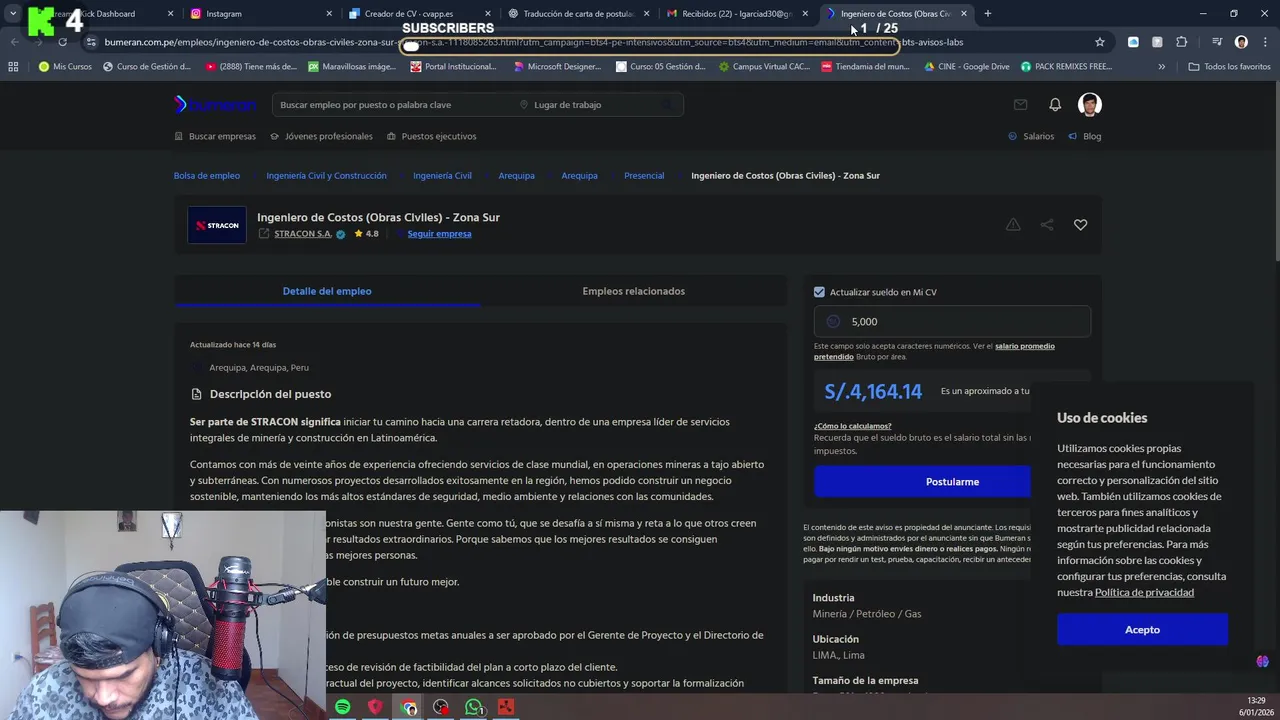1280x720 pixels.
Task: Go to Bolsa de empleo breadcrumb
Action: 207,175
